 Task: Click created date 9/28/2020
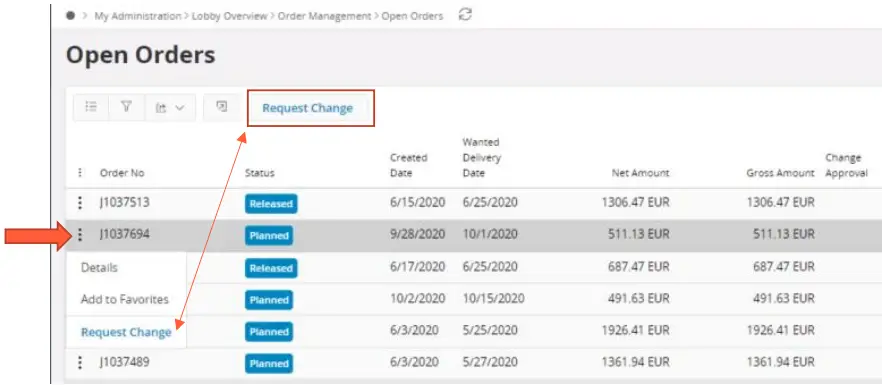point(417,235)
